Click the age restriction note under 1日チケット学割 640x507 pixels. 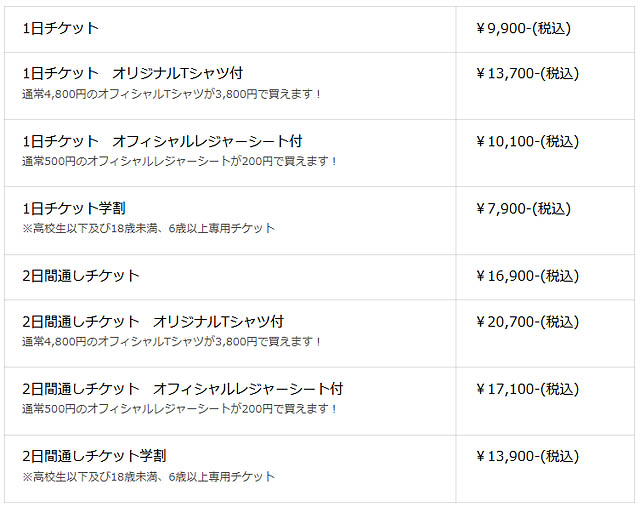tap(148, 228)
